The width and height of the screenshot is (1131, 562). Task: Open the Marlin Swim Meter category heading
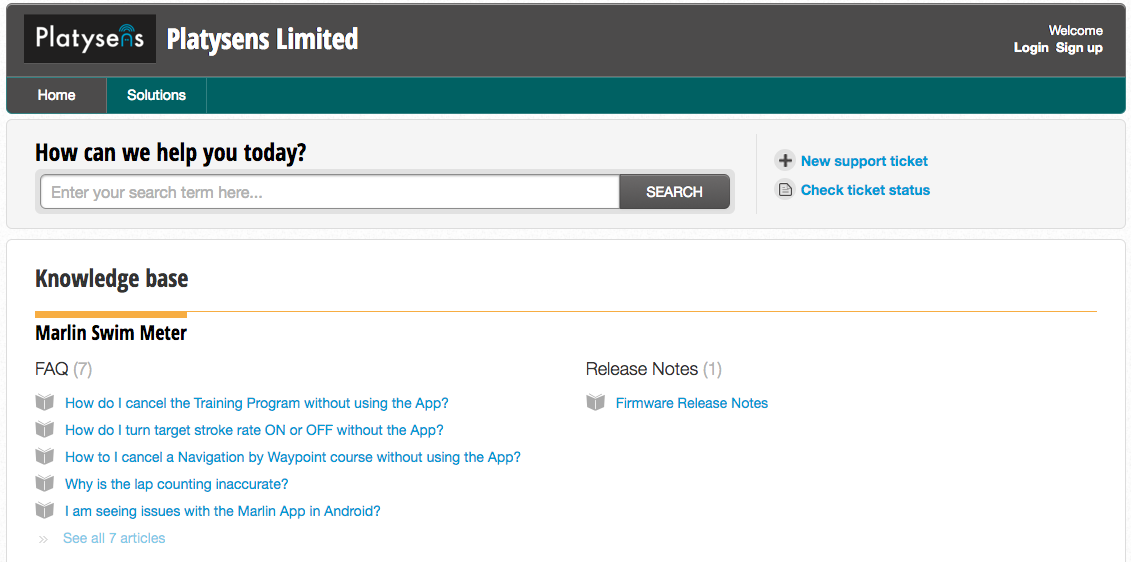pyautogui.click(x=111, y=333)
